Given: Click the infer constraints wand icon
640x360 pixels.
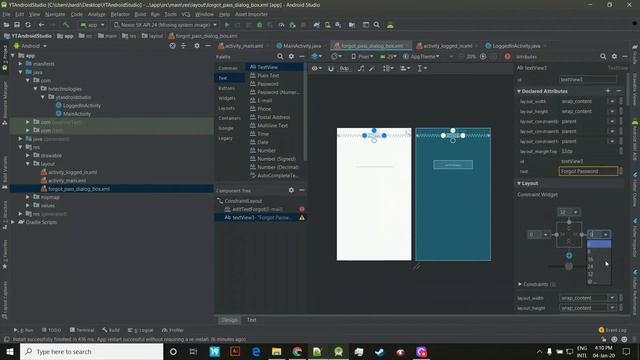Looking at the screenshot, I should (x=372, y=68).
